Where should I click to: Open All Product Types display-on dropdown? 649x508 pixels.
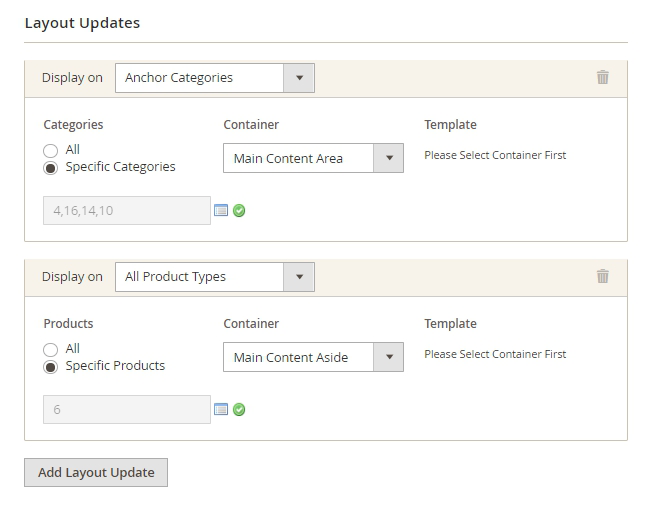(x=215, y=277)
